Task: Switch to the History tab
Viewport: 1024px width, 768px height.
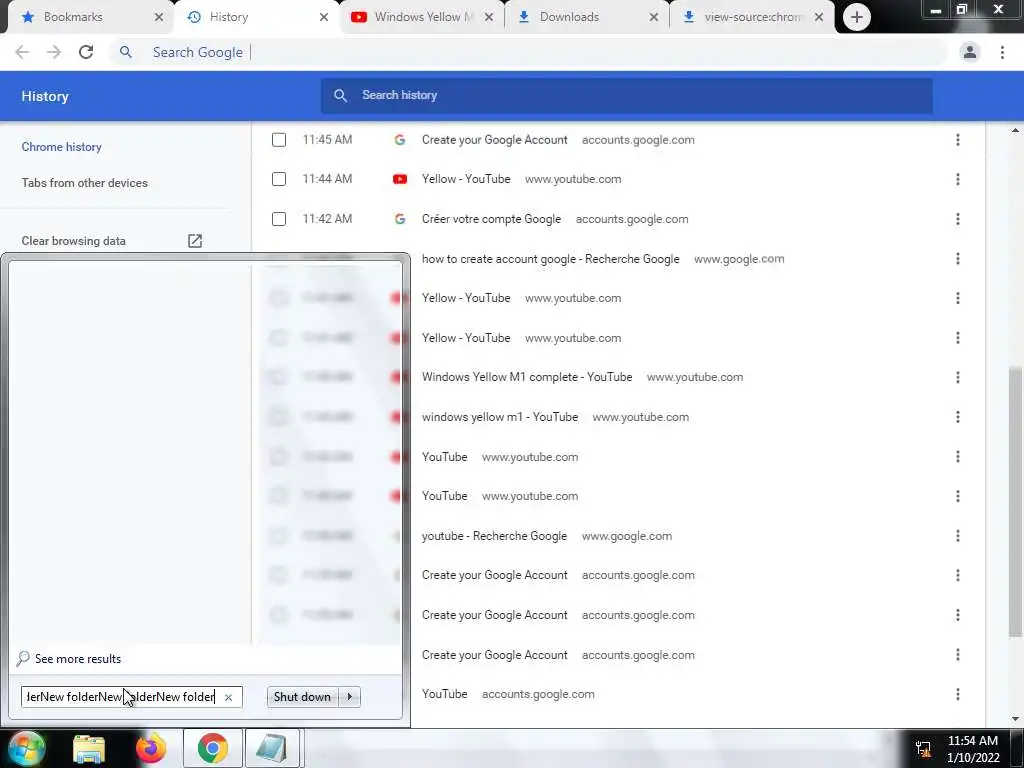Action: coord(257,17)
